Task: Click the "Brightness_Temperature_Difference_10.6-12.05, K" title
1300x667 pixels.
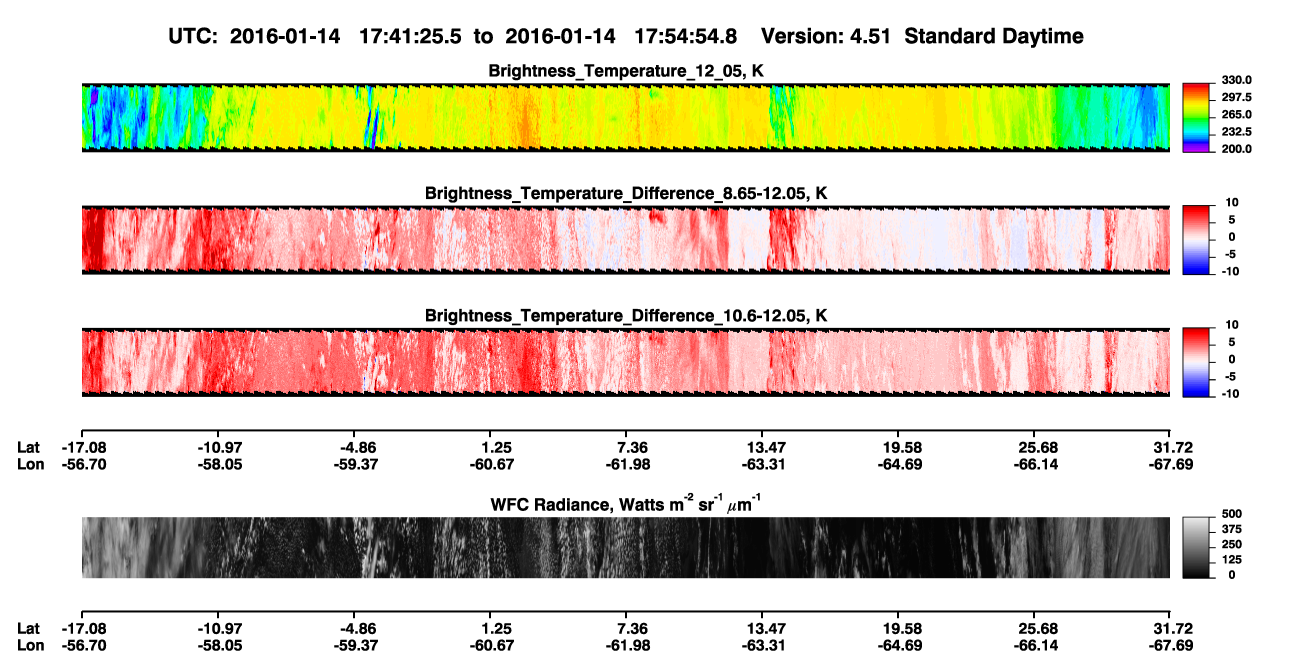Action: 626,316
